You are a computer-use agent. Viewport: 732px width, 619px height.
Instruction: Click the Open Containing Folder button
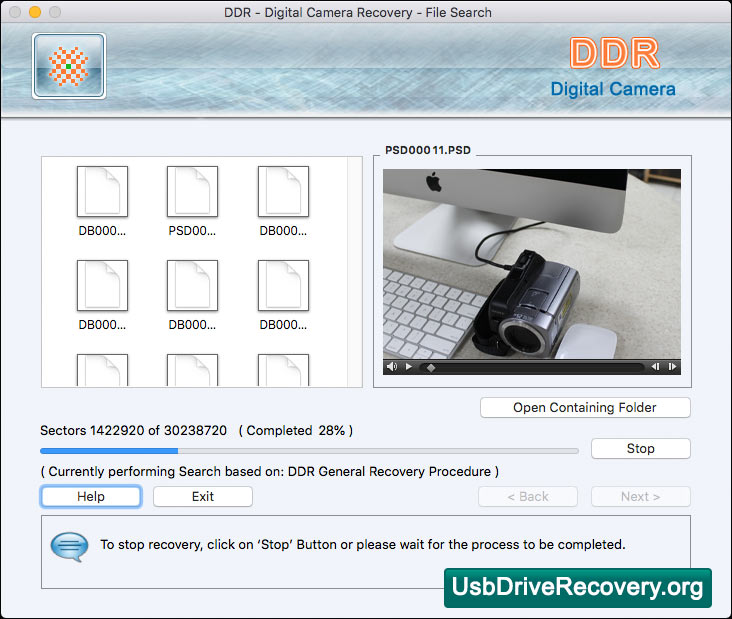[585, 408]
